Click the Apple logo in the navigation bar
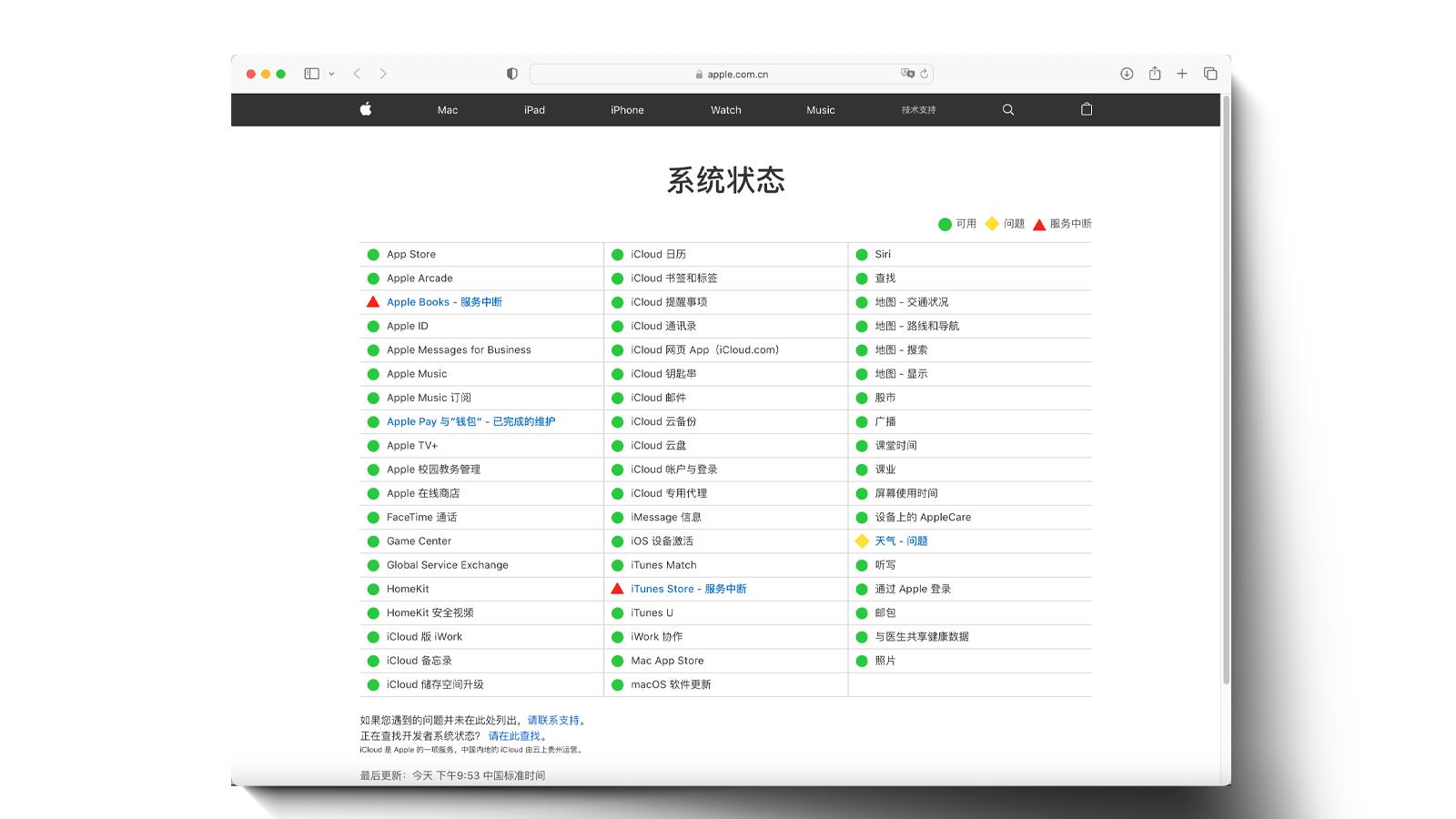The width and height of the screenshot is (1456, 819). 364,109
